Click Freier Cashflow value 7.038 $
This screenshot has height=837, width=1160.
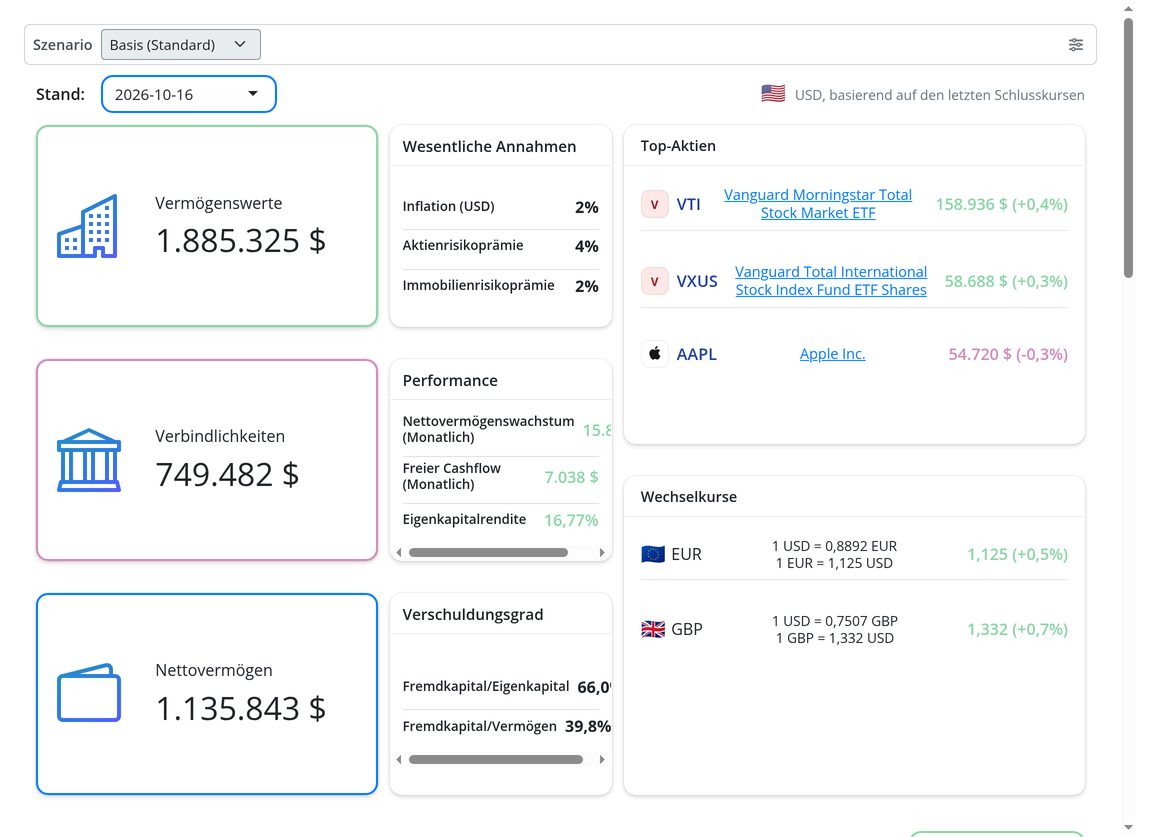pyautogui.click(x=571, y=477)
